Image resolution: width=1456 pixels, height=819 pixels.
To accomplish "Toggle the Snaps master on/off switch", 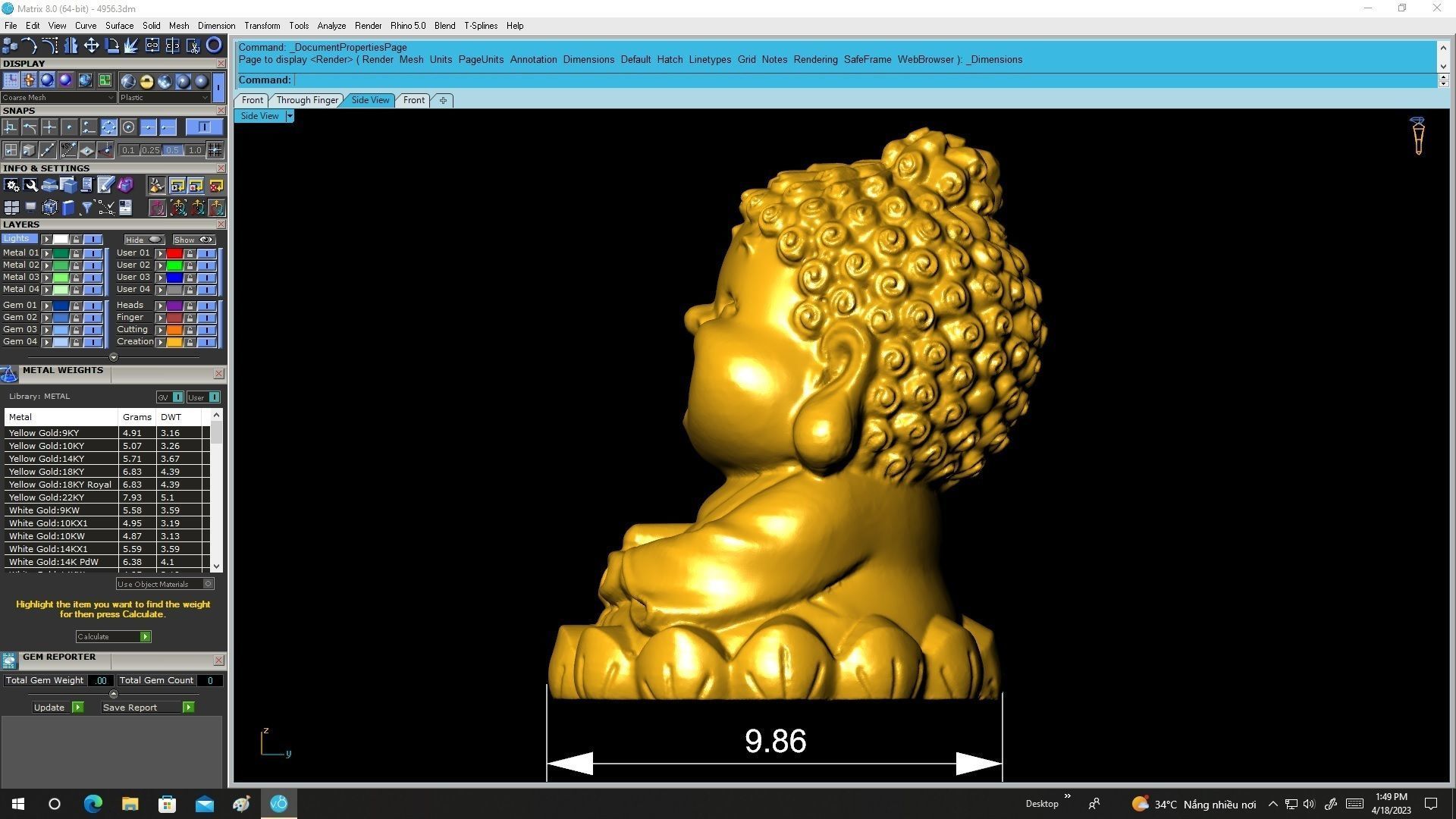I will (204, 127).
